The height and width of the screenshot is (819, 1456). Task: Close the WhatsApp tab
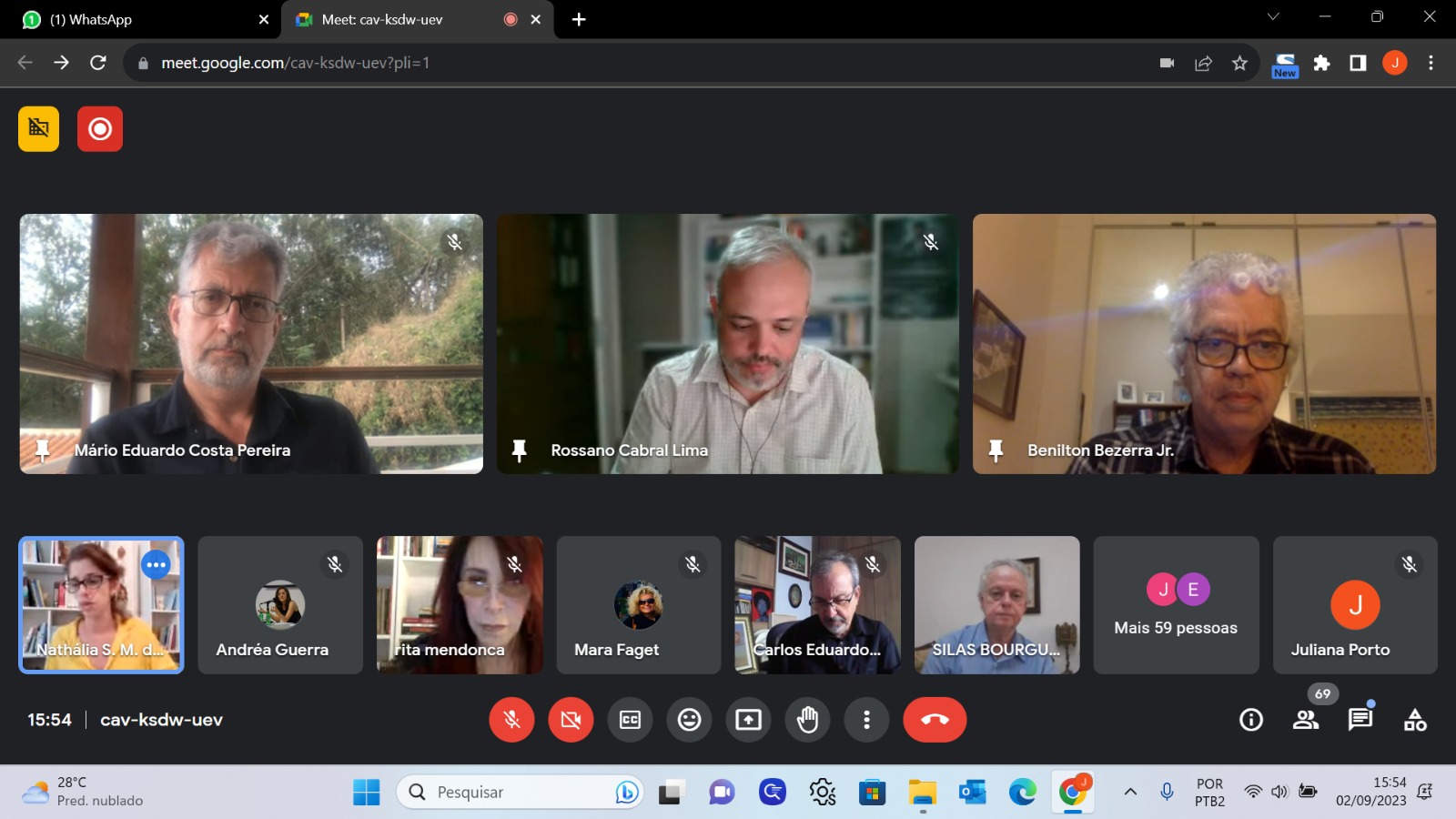264,19
